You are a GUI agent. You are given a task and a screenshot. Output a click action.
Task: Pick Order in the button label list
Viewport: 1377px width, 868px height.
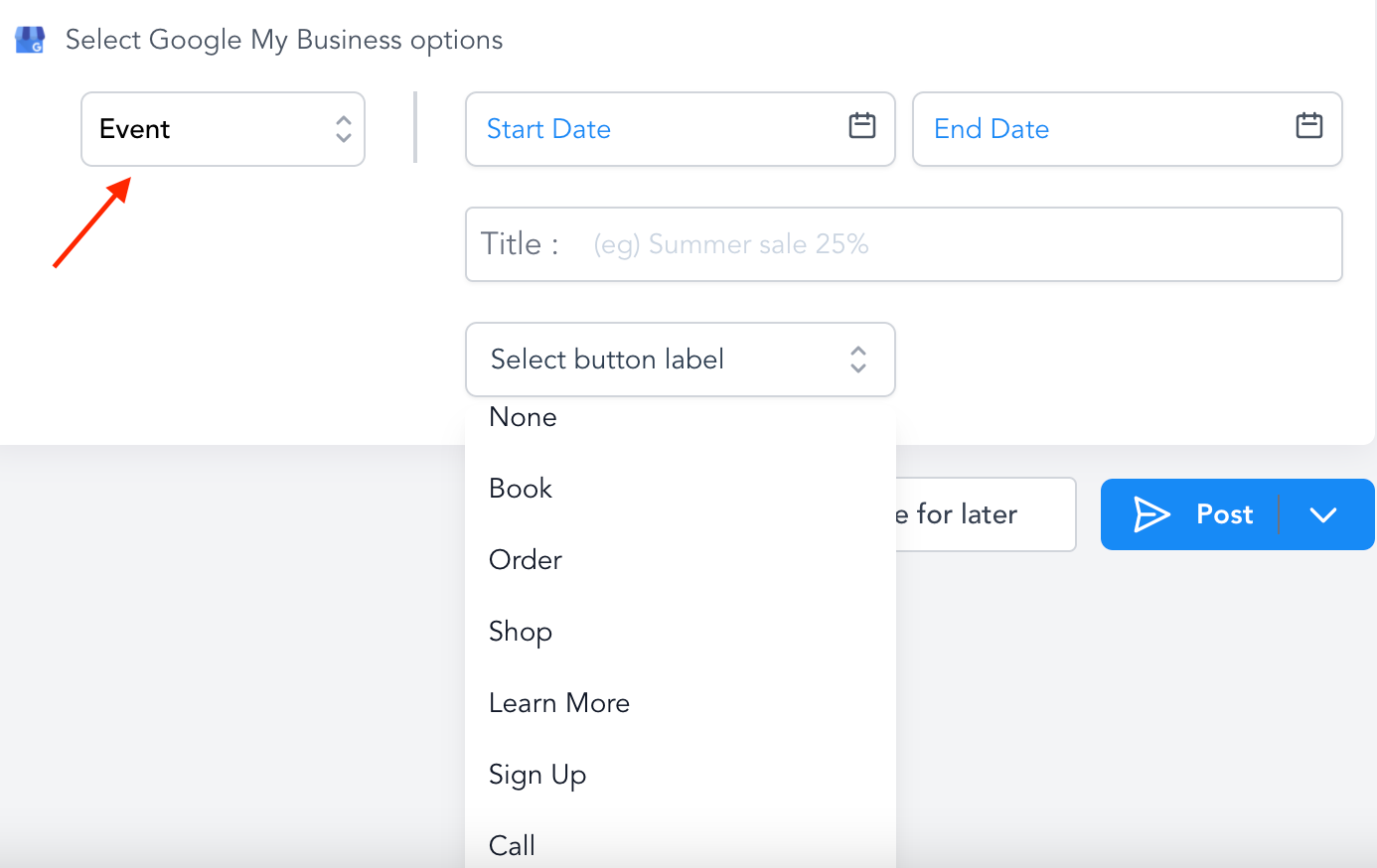[x=526, y=560]
